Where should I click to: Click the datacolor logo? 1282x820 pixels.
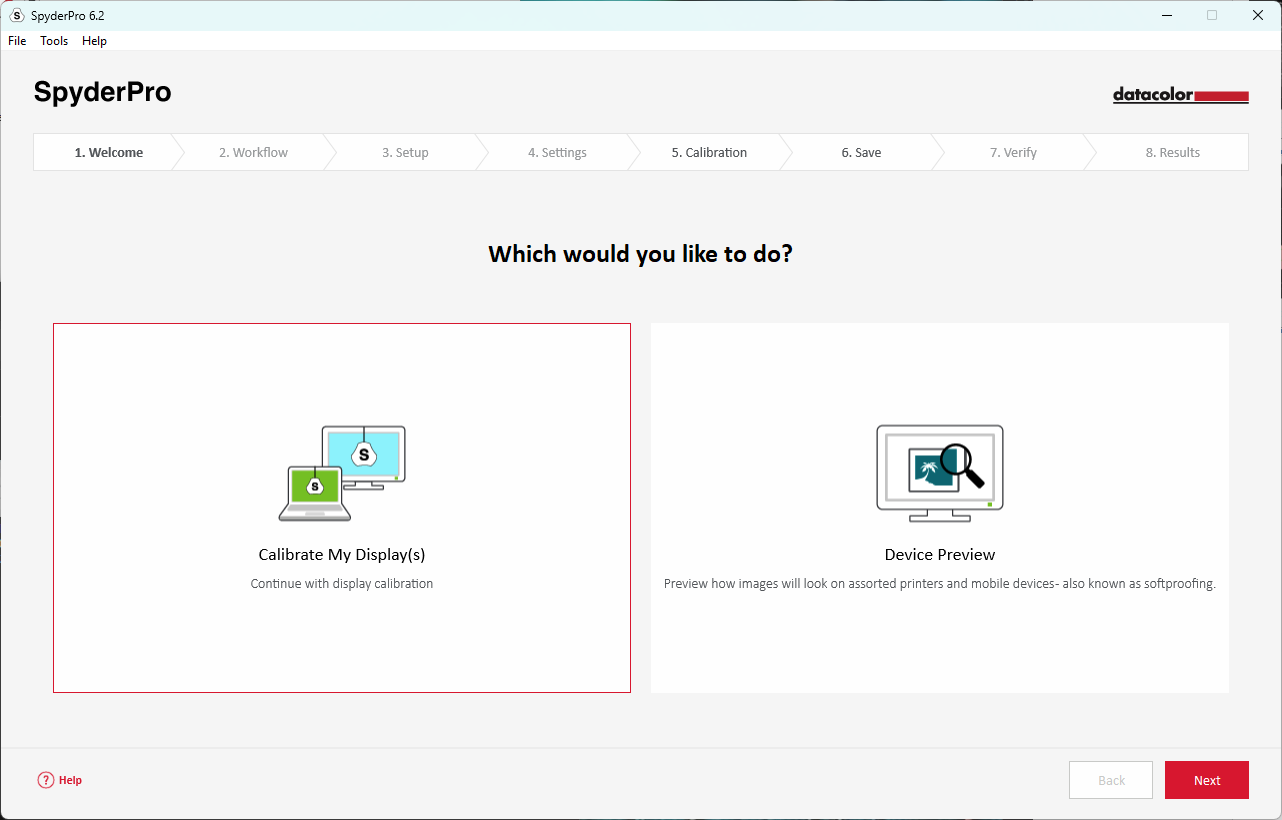pos(1180,96)
